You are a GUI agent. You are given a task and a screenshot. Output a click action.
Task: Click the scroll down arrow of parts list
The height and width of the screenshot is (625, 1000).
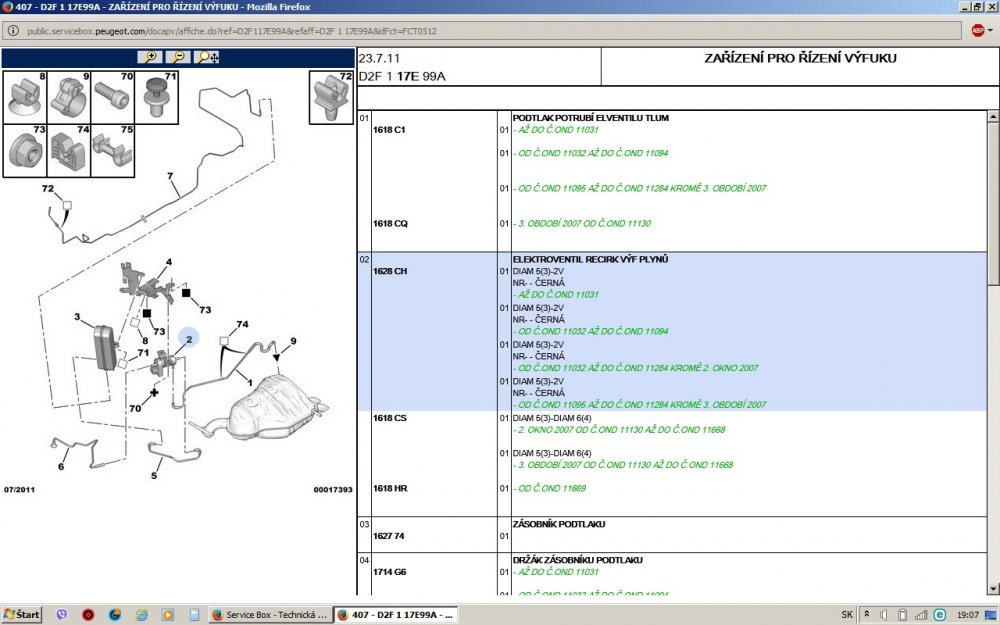(x=993, y=589)
